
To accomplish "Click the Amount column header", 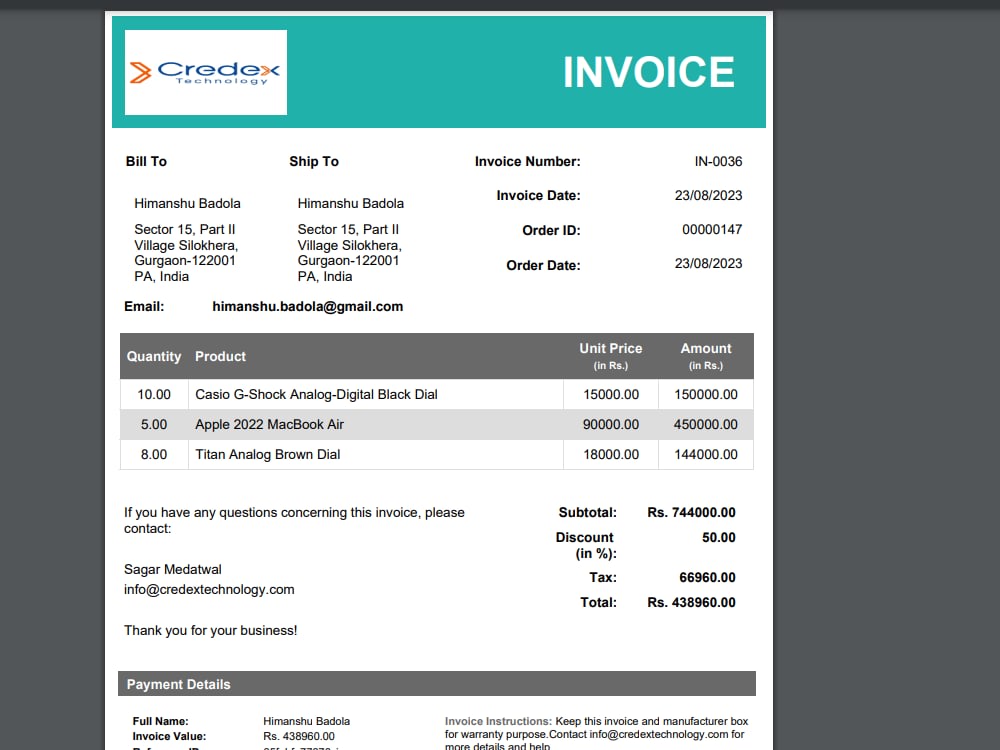I will click(x=705, y=356).
